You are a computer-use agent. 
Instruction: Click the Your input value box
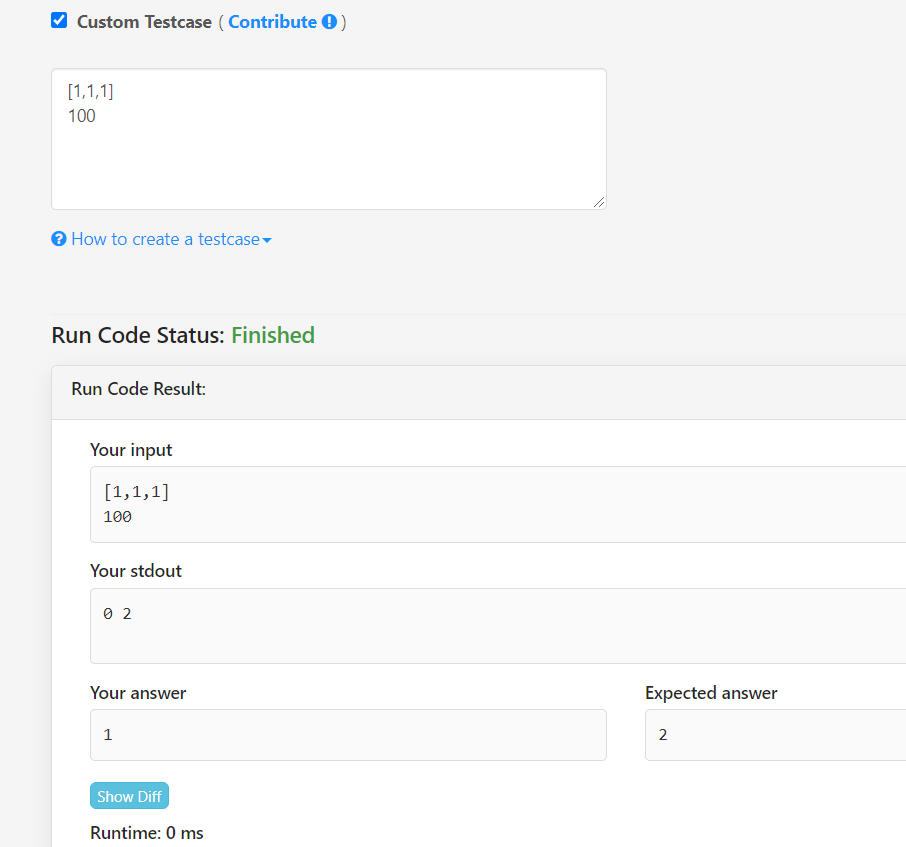(498, 504)
